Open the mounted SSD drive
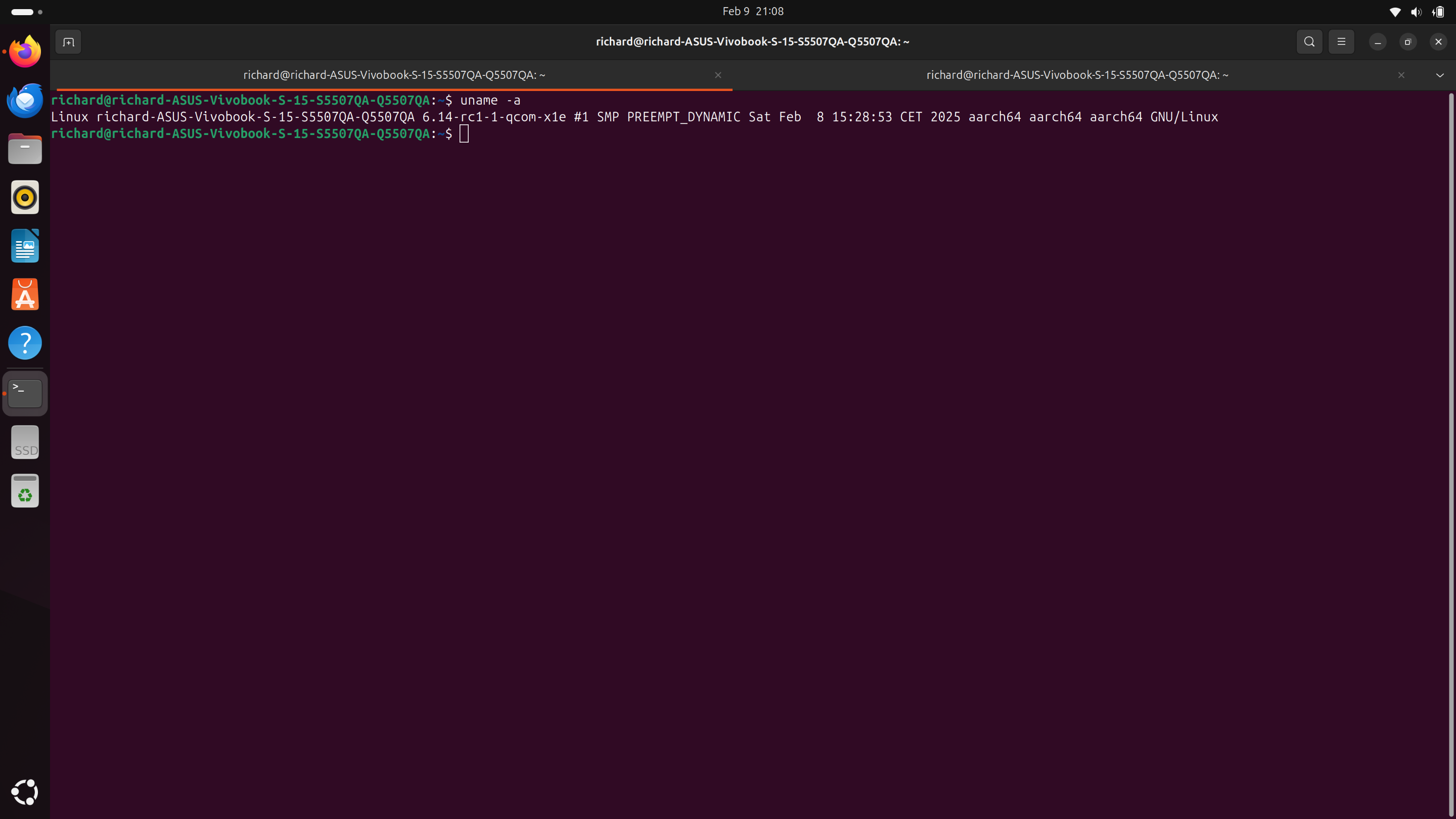 [x=24, y=441]
